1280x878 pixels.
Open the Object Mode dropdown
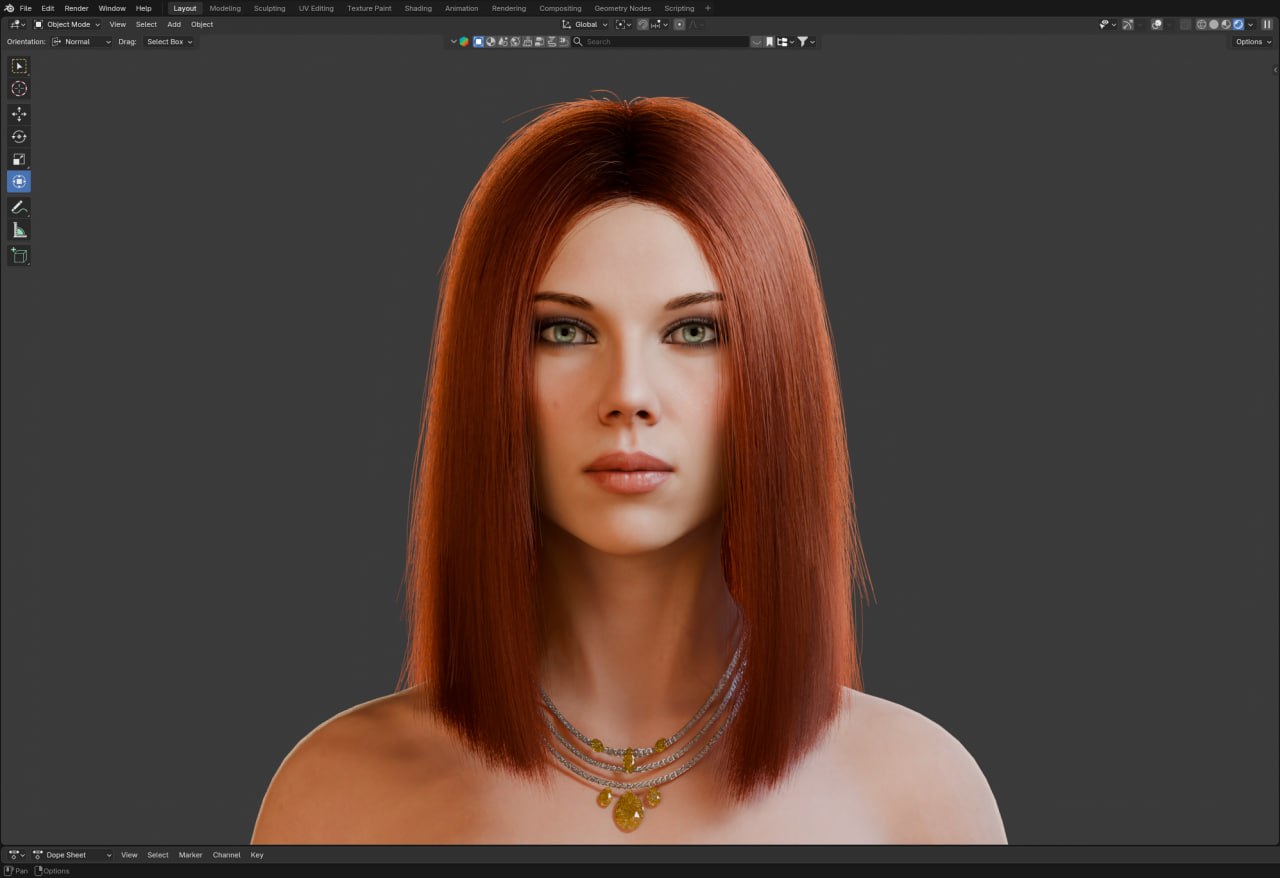(66, 24)
